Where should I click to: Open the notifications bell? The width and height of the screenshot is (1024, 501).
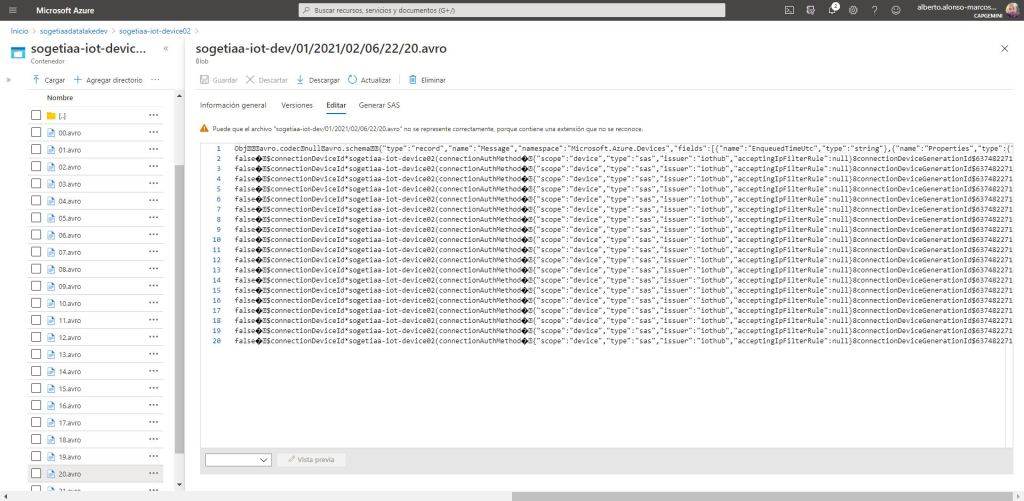[x=833, y=9]
